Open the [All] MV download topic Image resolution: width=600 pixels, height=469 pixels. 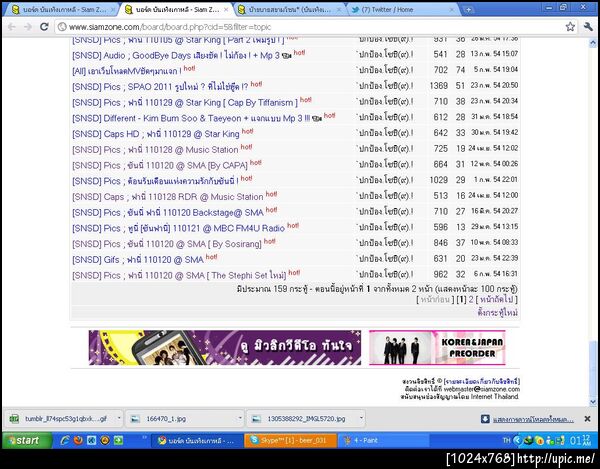pos(127,71)
